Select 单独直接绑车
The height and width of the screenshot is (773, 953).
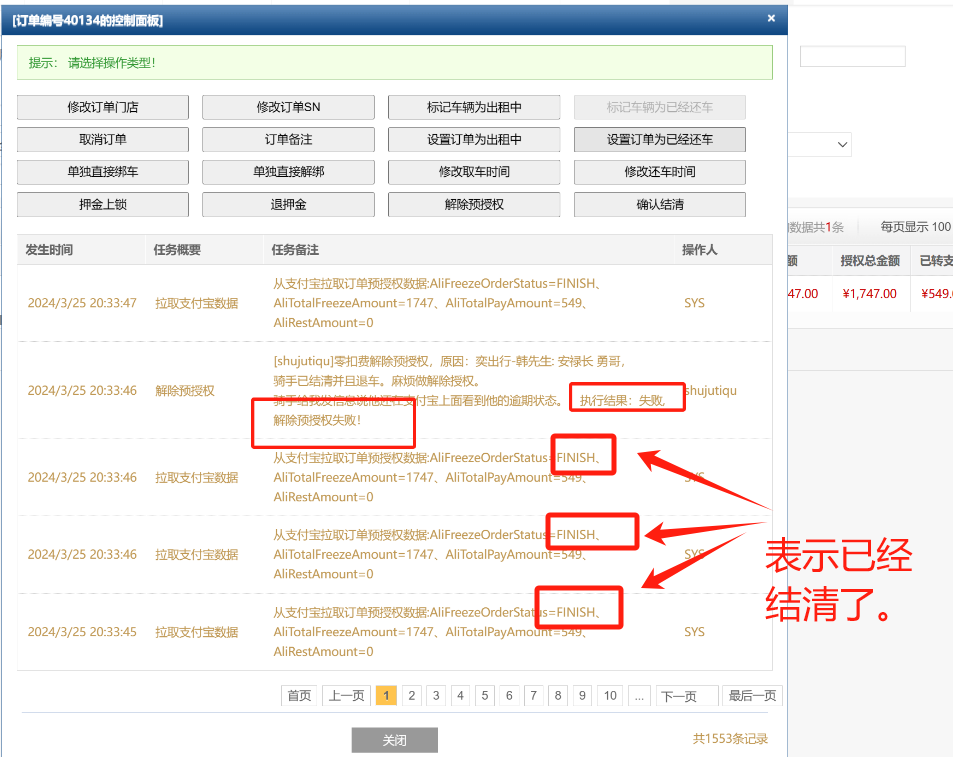(103, 171)
